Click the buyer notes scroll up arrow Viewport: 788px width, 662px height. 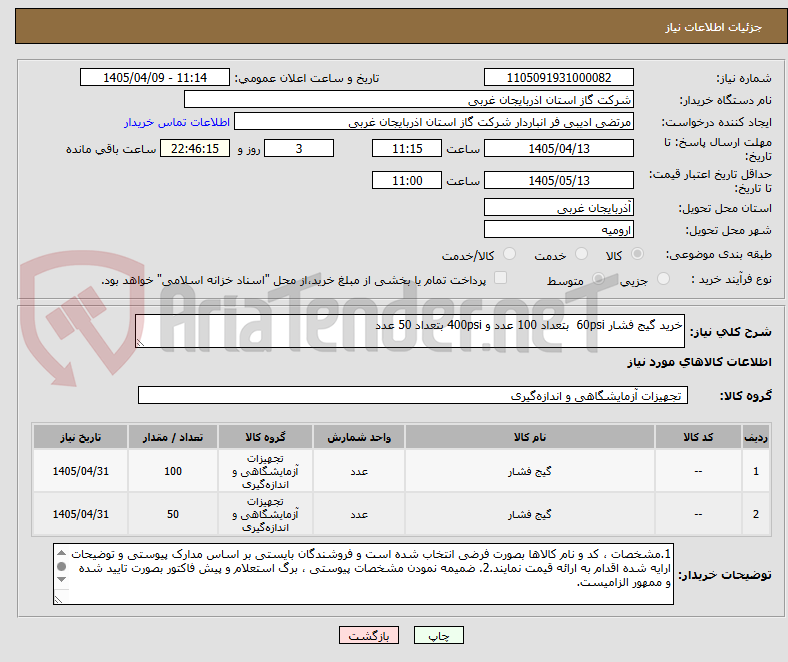[61, 553]
